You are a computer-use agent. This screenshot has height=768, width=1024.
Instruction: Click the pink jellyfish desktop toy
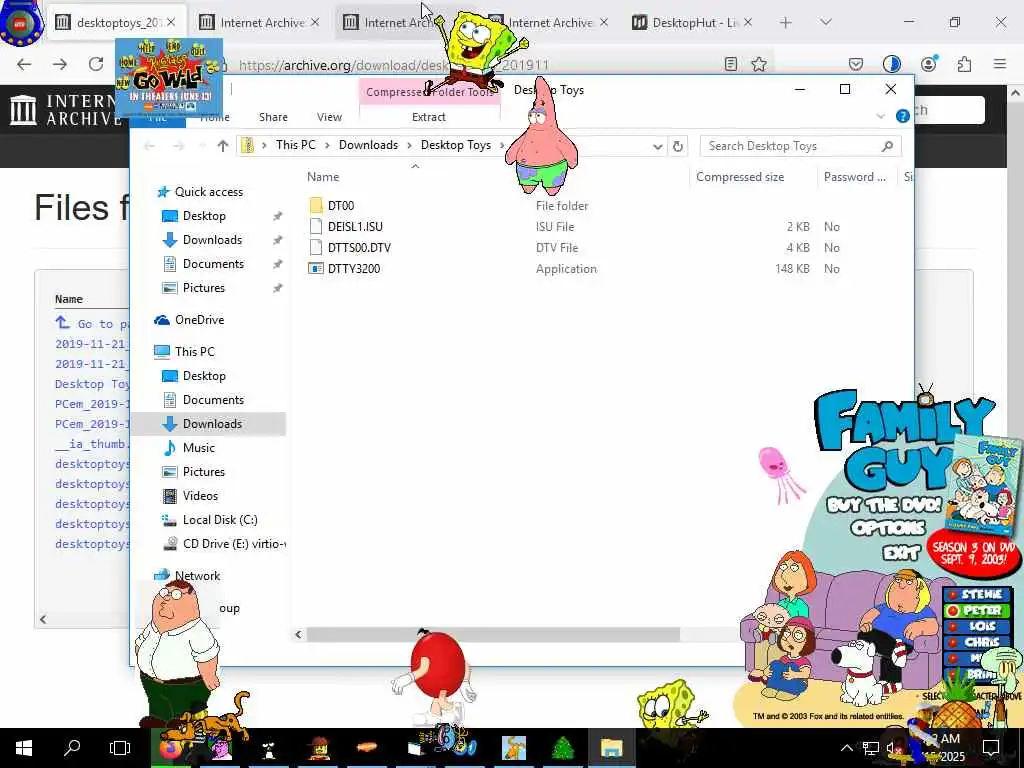tap(780, 474)
